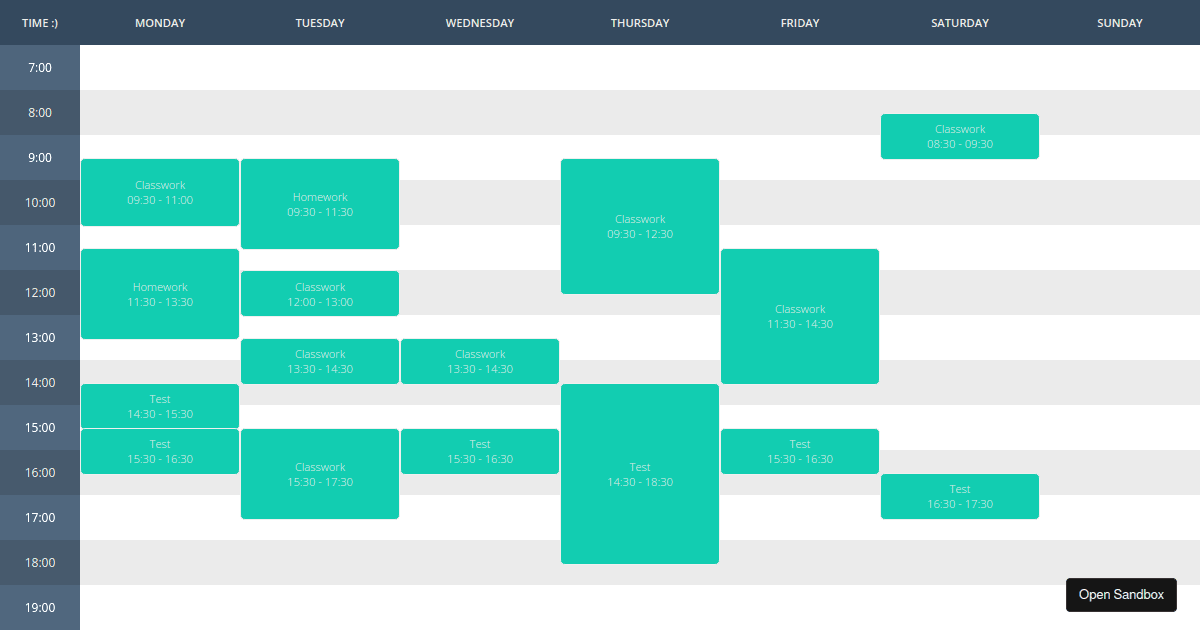Open Monday's Test 15:30 - 16:30 entry

159,451
